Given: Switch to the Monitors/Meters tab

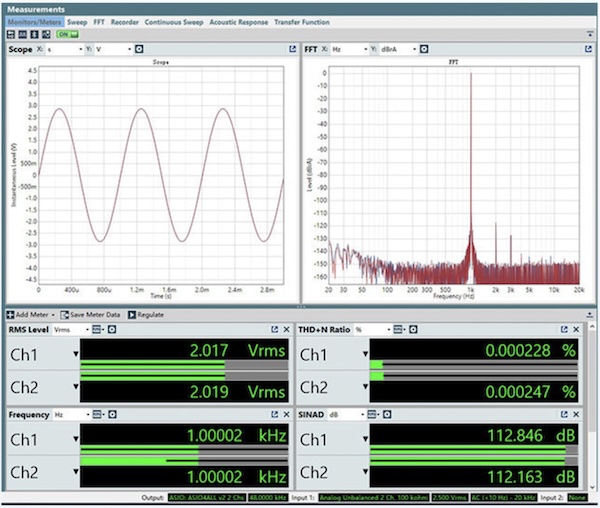Looking at the screenshot, I should coord(34,22).
